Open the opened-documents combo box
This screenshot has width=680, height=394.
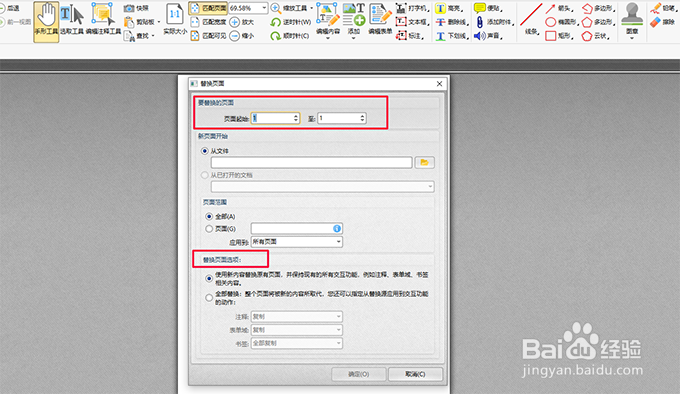[x=322, y=187]
